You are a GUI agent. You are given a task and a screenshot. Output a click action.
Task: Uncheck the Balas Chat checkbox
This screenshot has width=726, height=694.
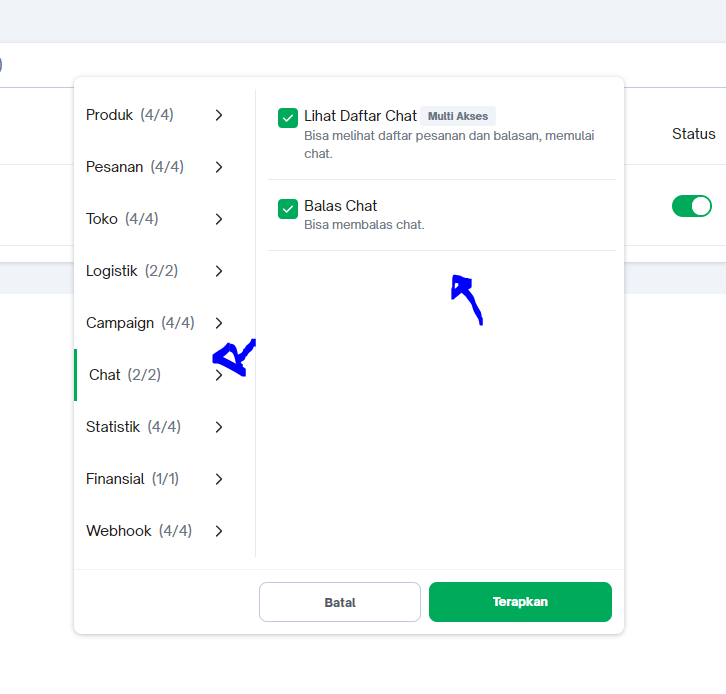[288, 208]
